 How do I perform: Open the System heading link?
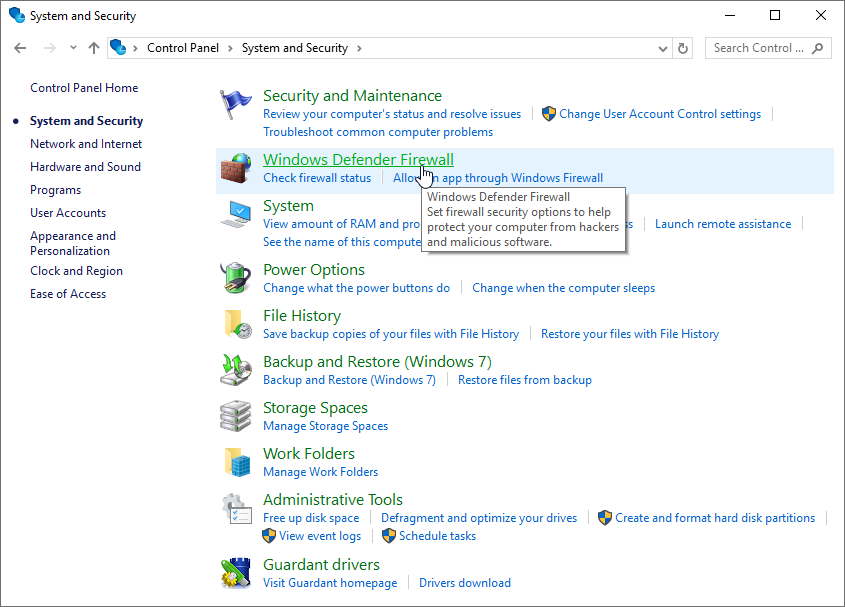click(x=288, y=206)
